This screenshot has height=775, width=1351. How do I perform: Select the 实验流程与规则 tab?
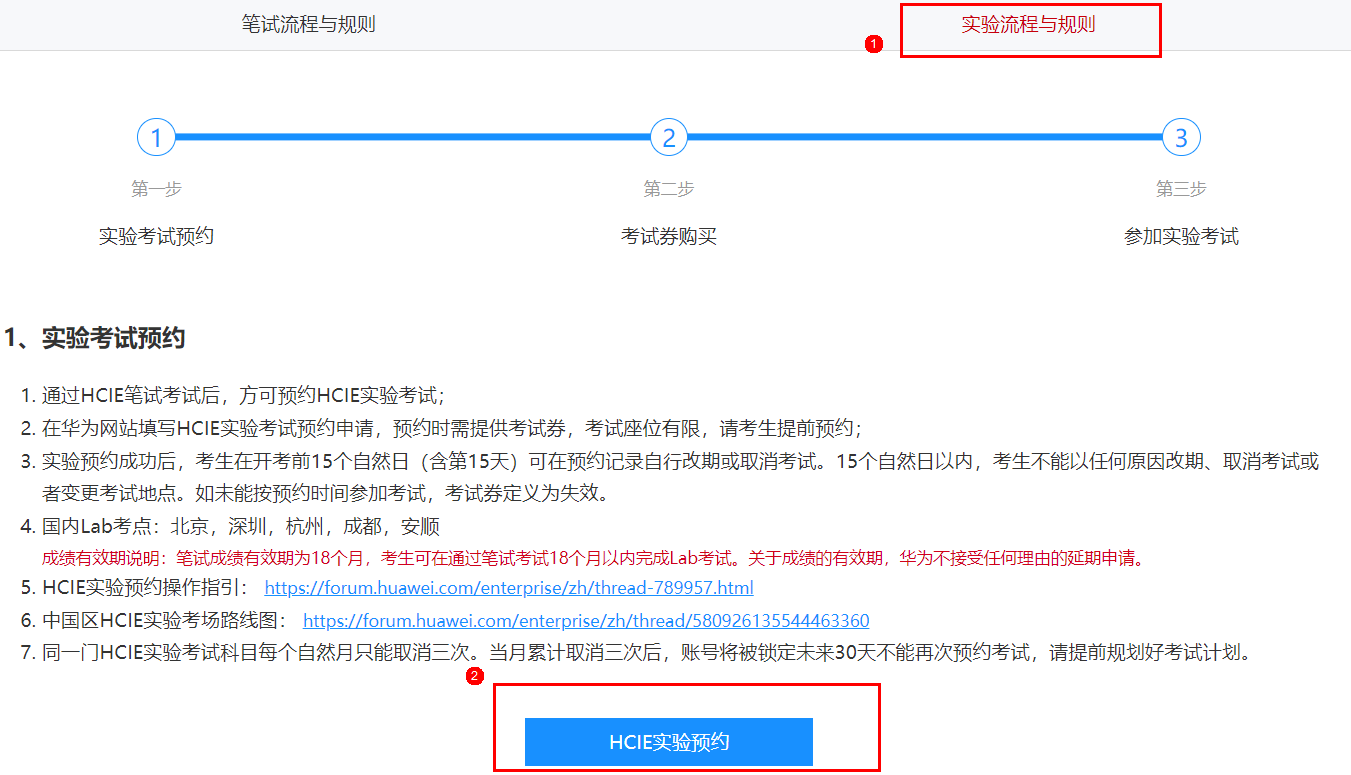(x=1028, y=25)
